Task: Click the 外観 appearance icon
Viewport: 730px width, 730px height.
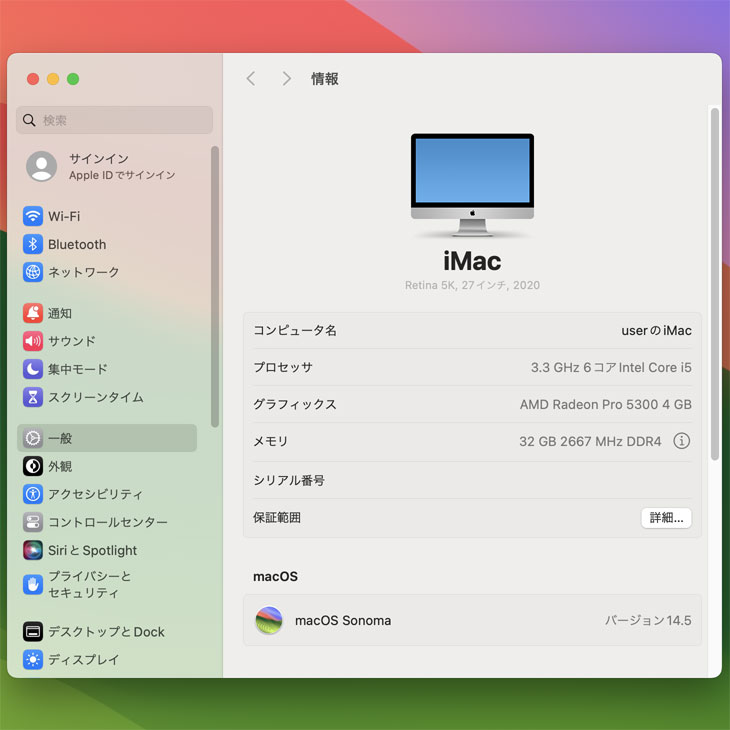Action: 33,466
